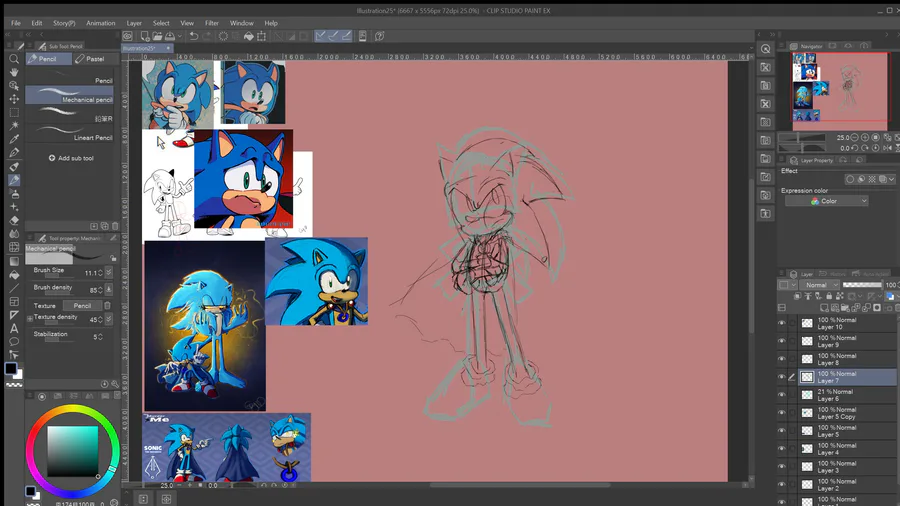Open the Normal blending mode dropdown

821,285
